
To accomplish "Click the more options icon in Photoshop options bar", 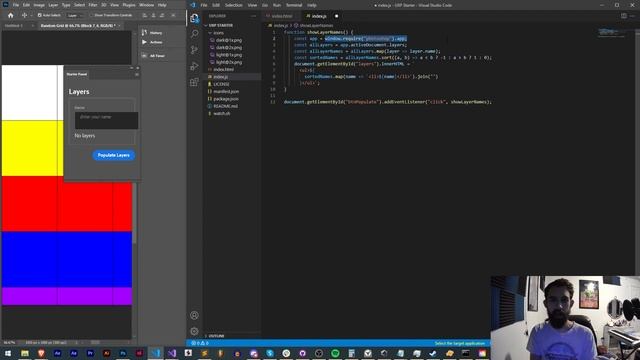I will coord(173,15).
